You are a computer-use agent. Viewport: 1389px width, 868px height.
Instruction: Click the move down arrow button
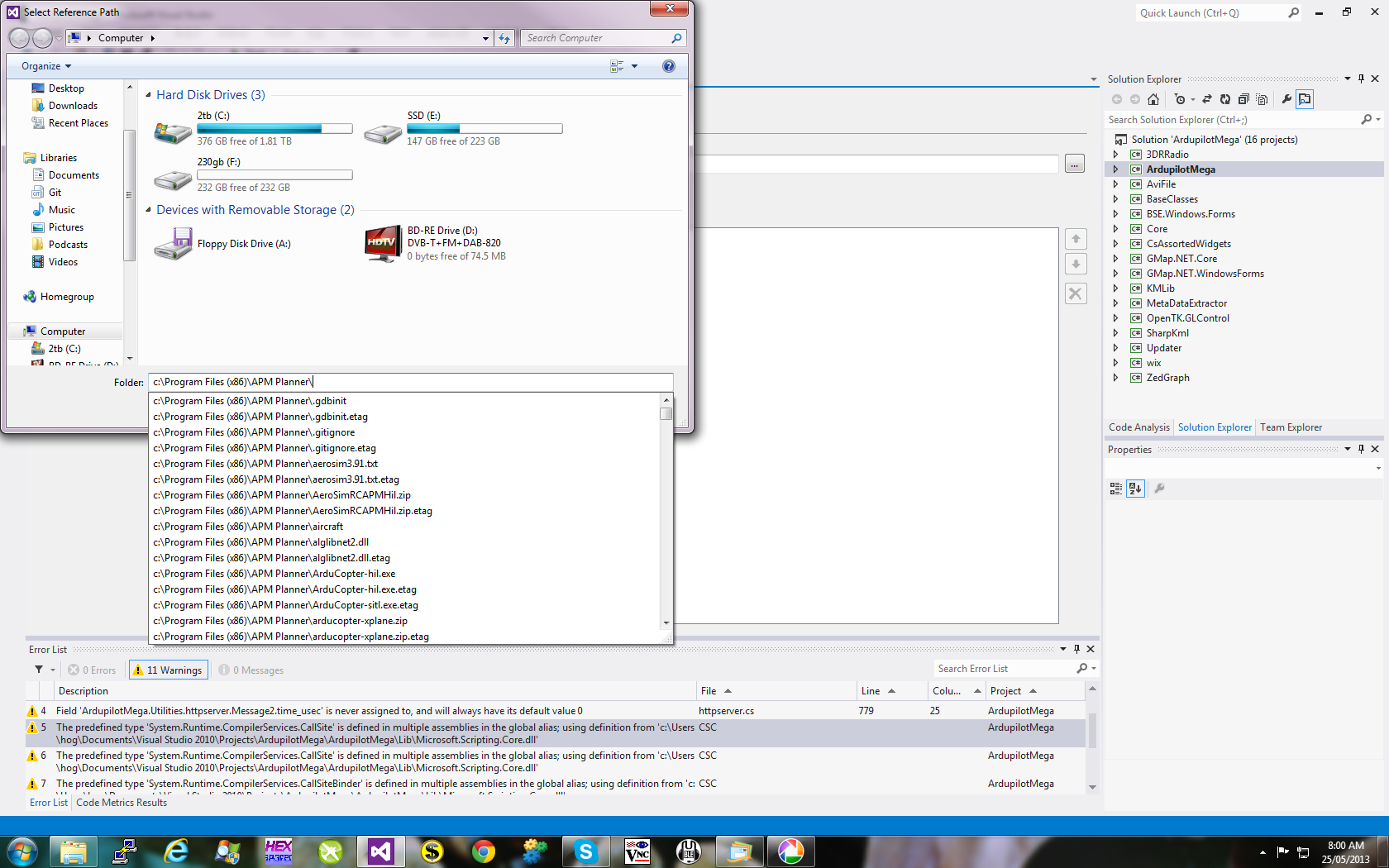(1076, 265)
